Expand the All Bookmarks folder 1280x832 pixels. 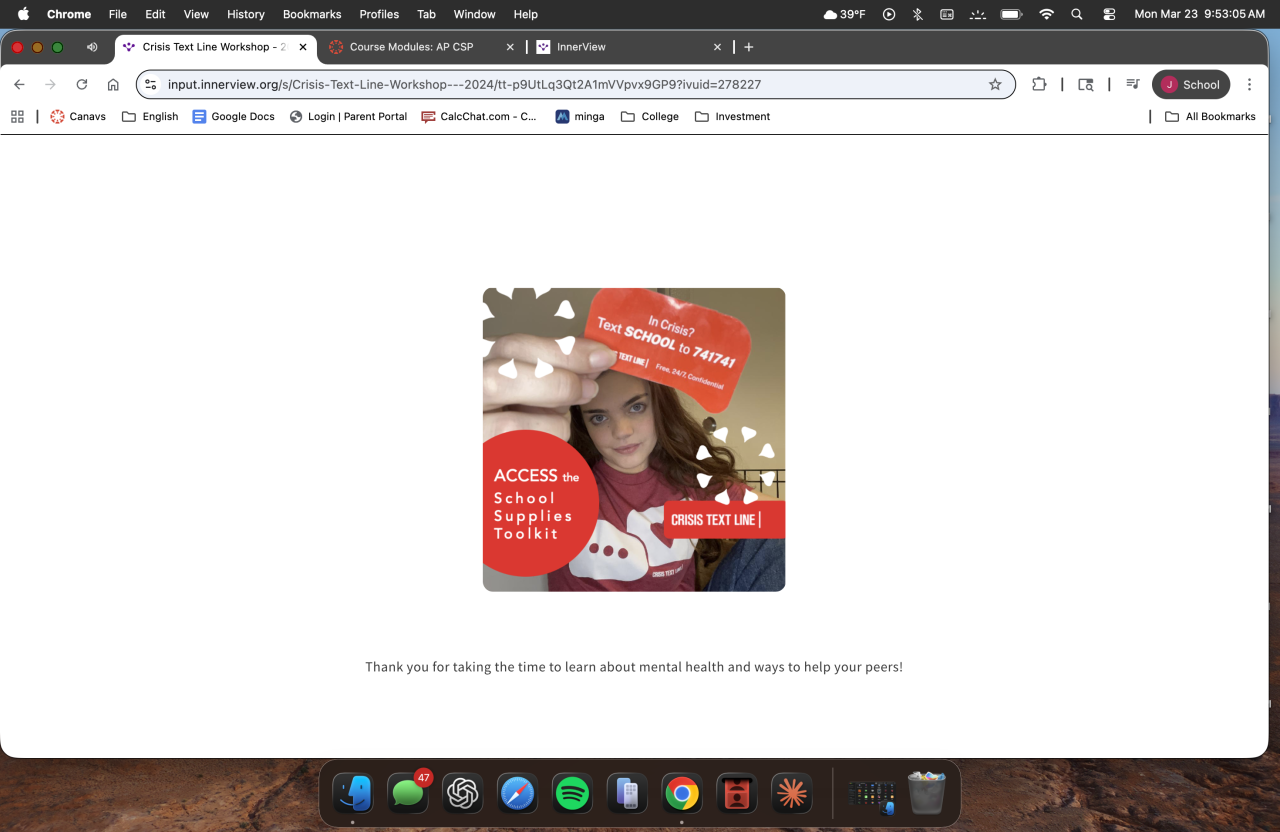tap(1211, 117)
